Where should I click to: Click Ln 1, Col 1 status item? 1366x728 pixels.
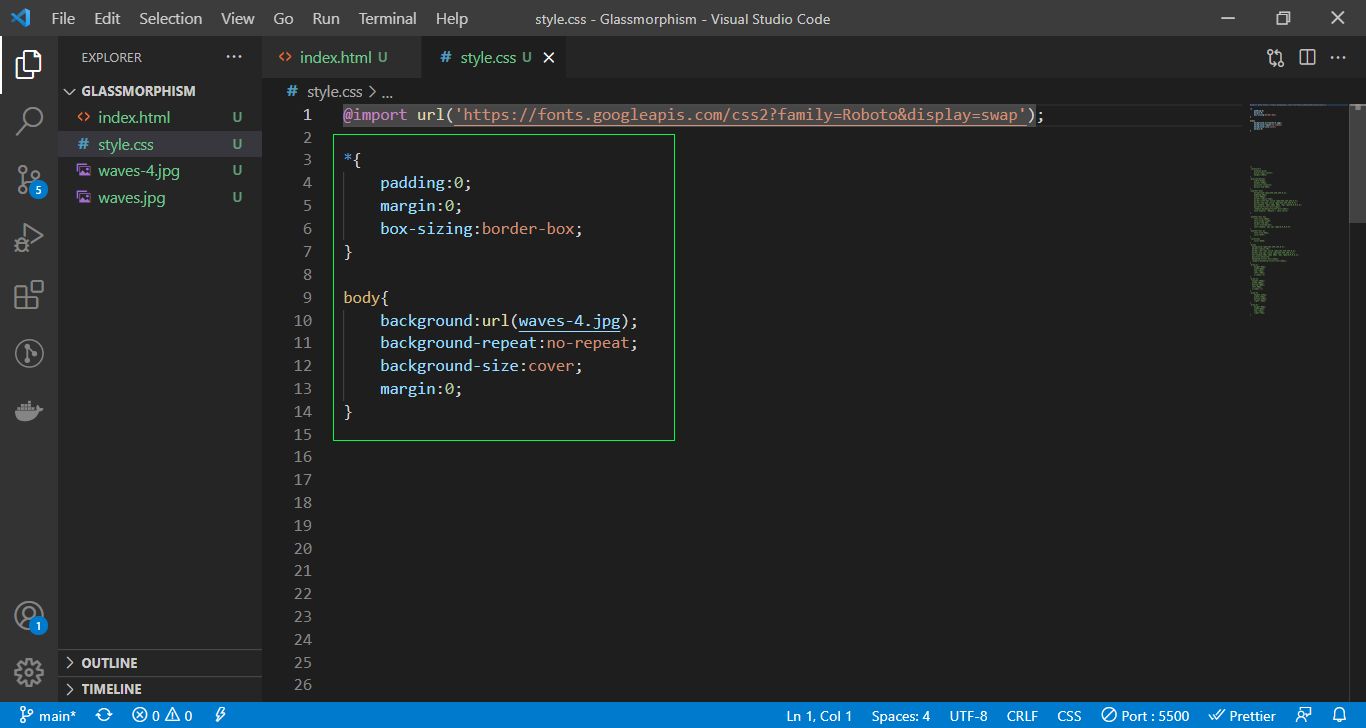tap(819, 716)
